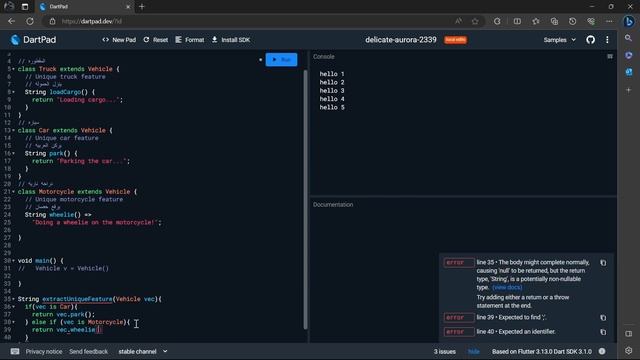Screen dimensions: 640x360
Task: Format the Dart code
Action: pos(190,40)
